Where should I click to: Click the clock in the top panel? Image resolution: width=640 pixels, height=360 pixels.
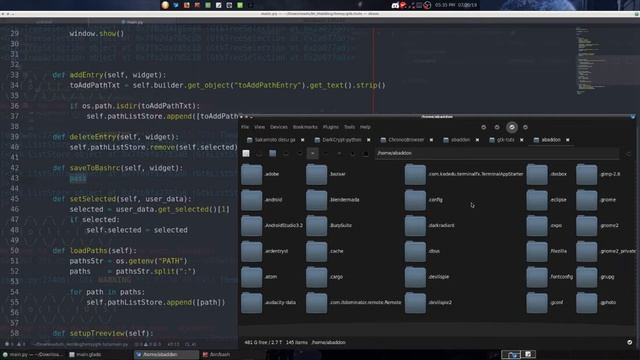(x=456, y=5)
